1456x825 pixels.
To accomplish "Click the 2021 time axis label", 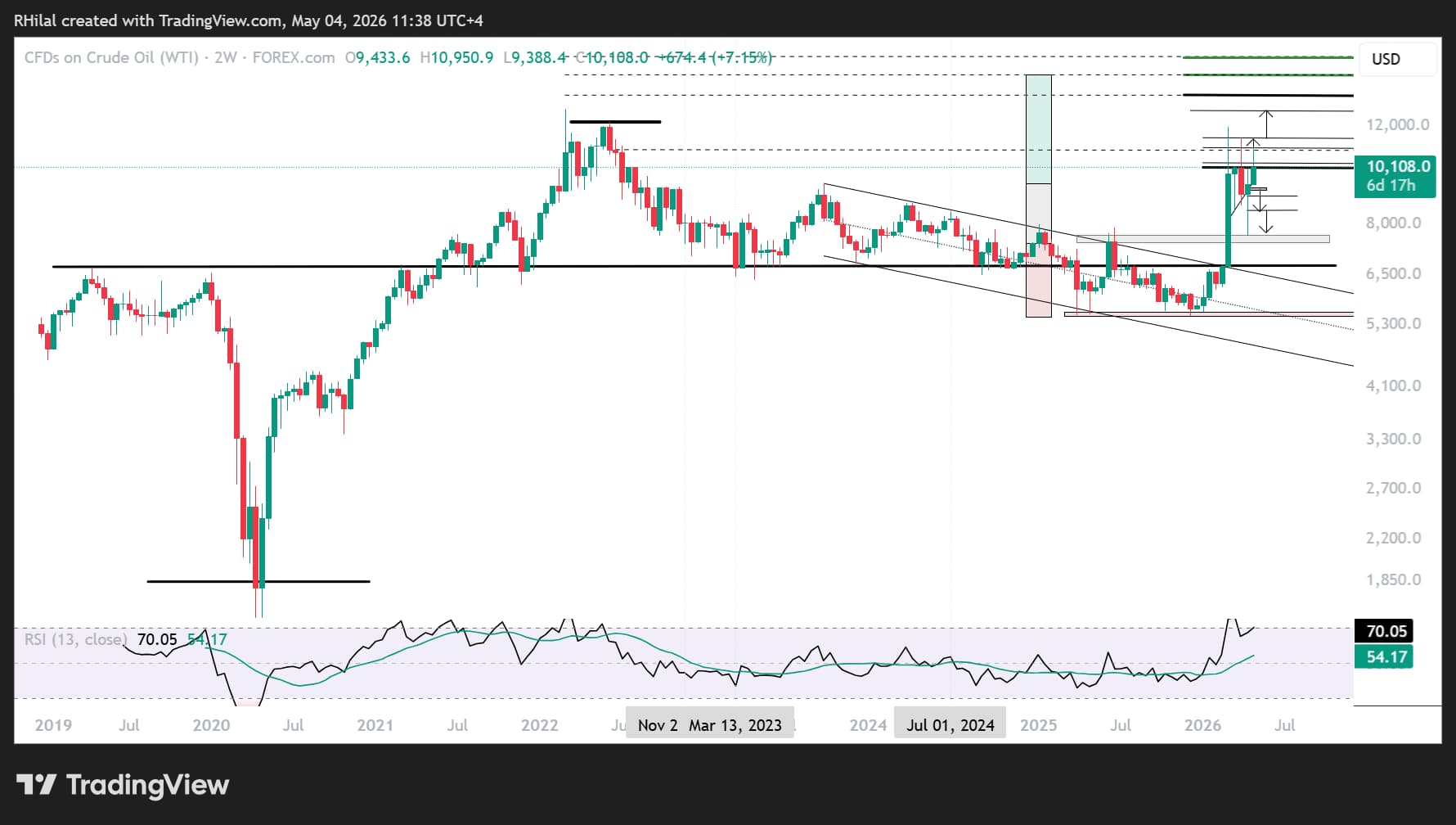I will [x=375, y=725].
